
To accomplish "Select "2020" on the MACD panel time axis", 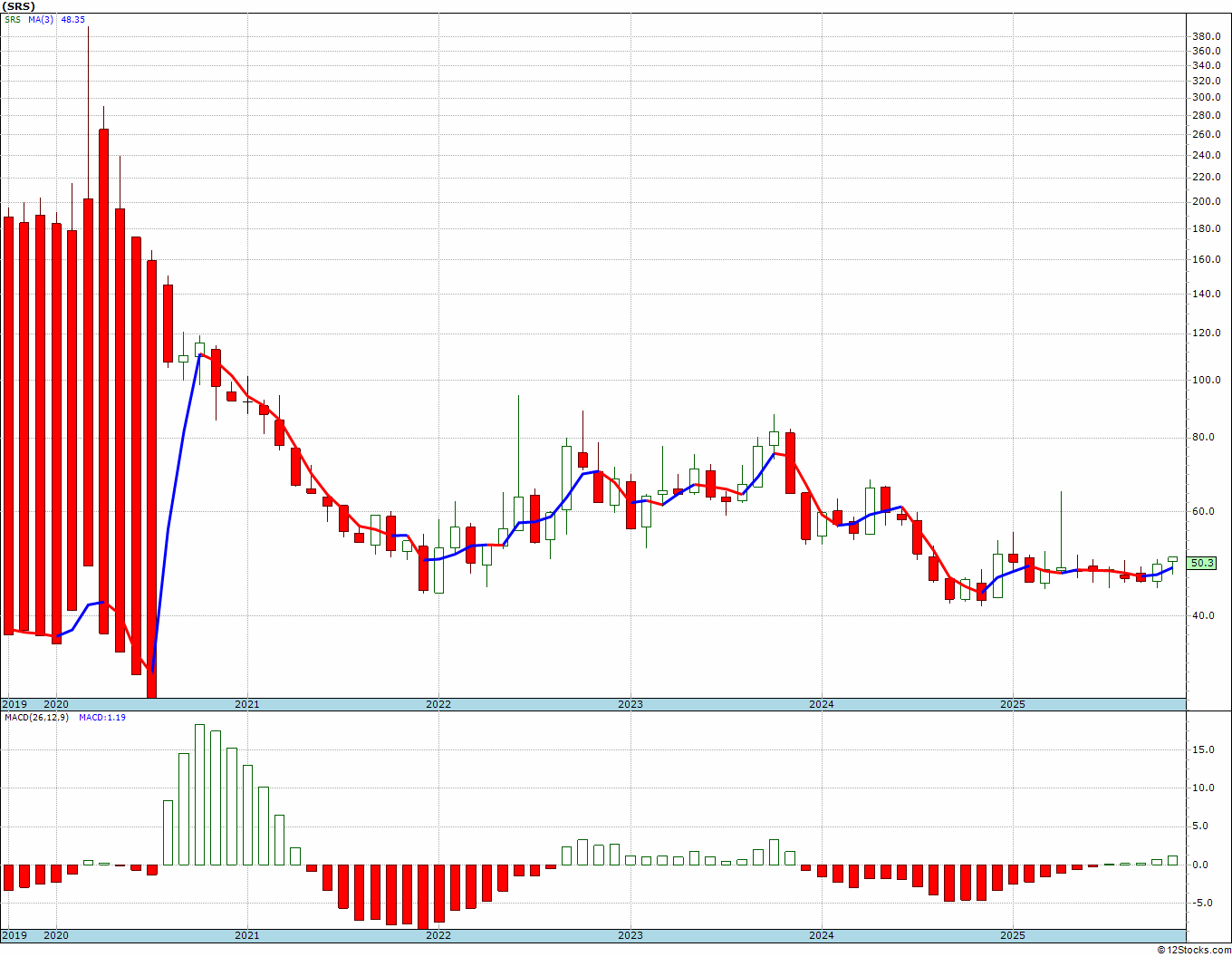I will [56, 935].
